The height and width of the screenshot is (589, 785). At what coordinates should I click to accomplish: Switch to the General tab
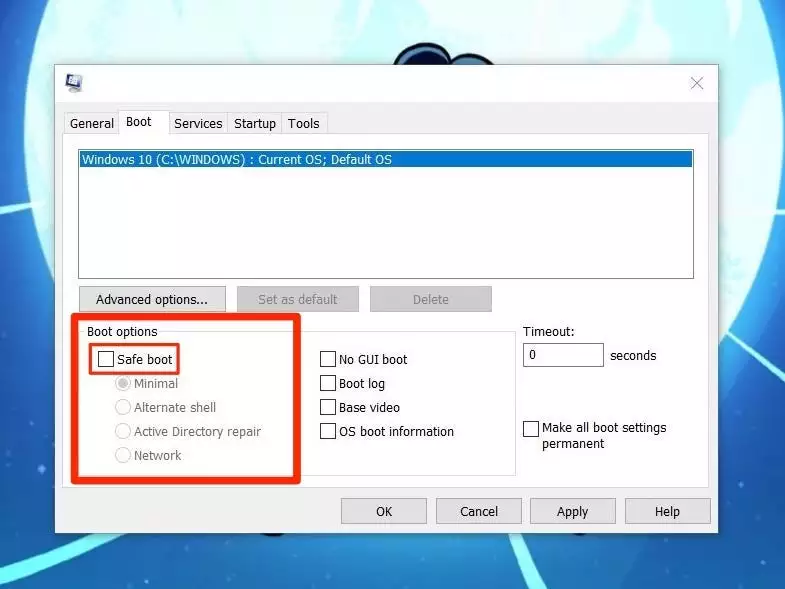[x=91, y=123]
